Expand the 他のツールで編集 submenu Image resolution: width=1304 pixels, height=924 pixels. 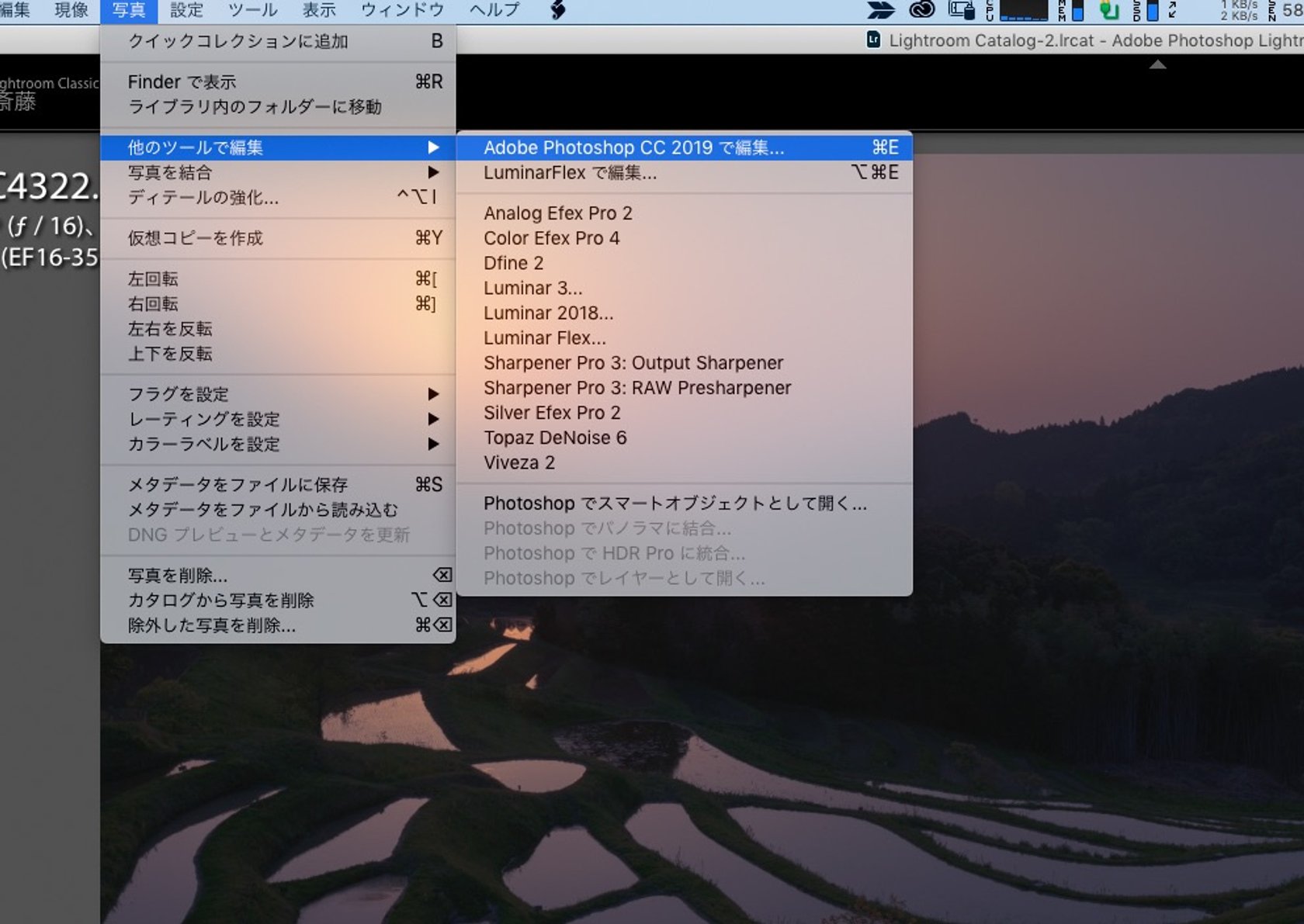pyautogui.click(x=278, y=147)
